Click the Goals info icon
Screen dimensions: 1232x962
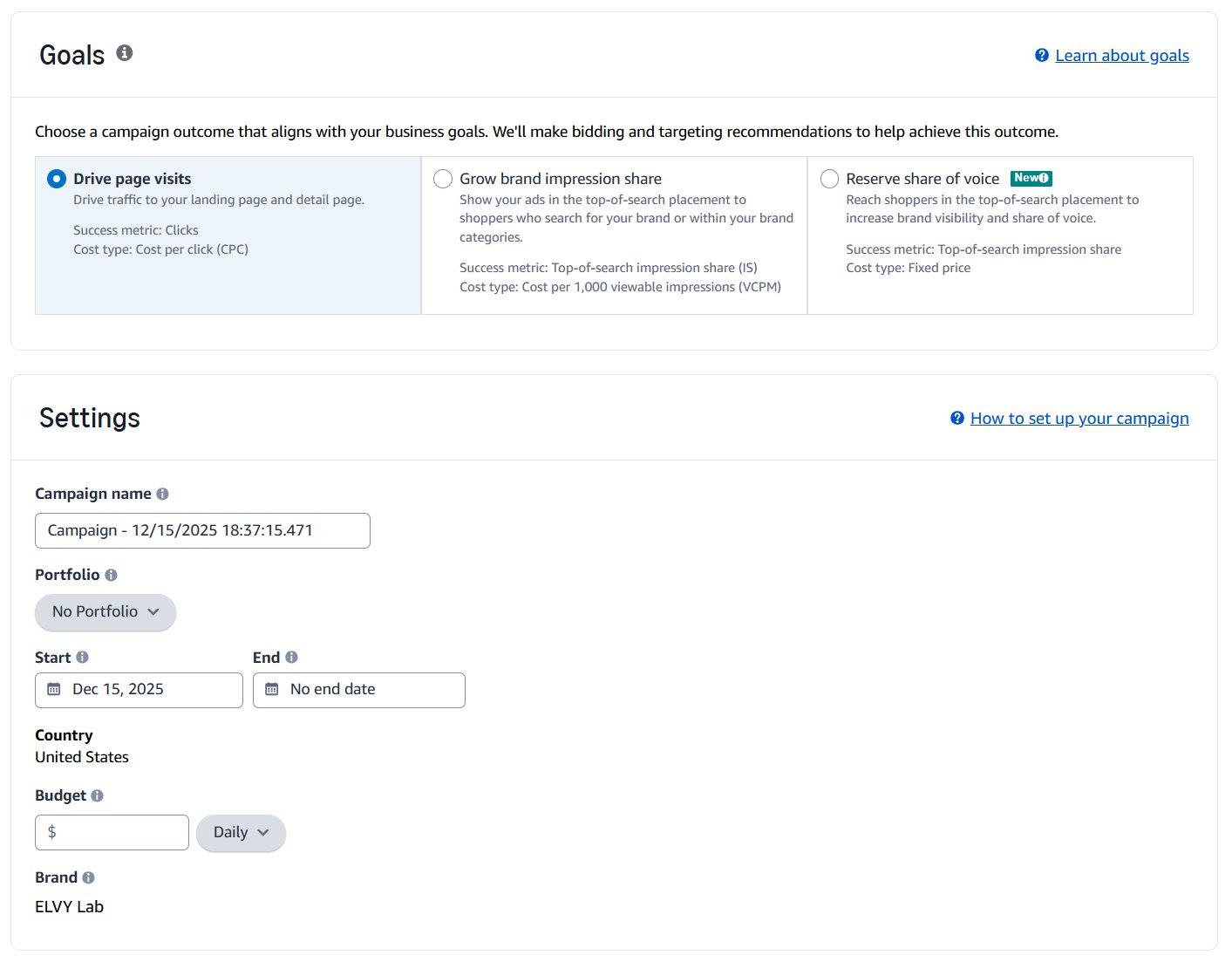pos(124,53)
